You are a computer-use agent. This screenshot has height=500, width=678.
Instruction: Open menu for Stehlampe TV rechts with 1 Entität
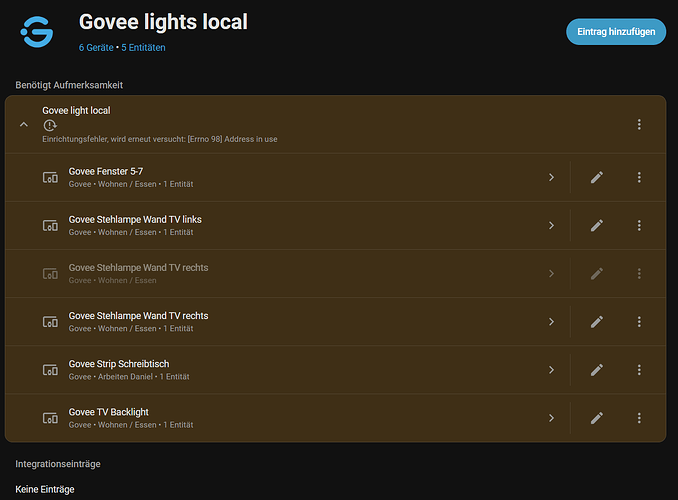click(639, 322)
